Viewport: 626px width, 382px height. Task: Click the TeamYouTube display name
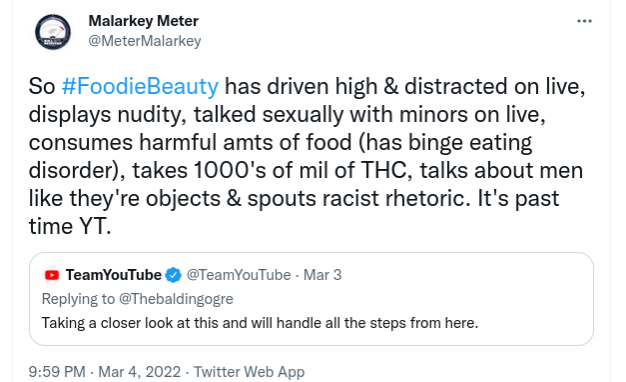tap(113, 275)
